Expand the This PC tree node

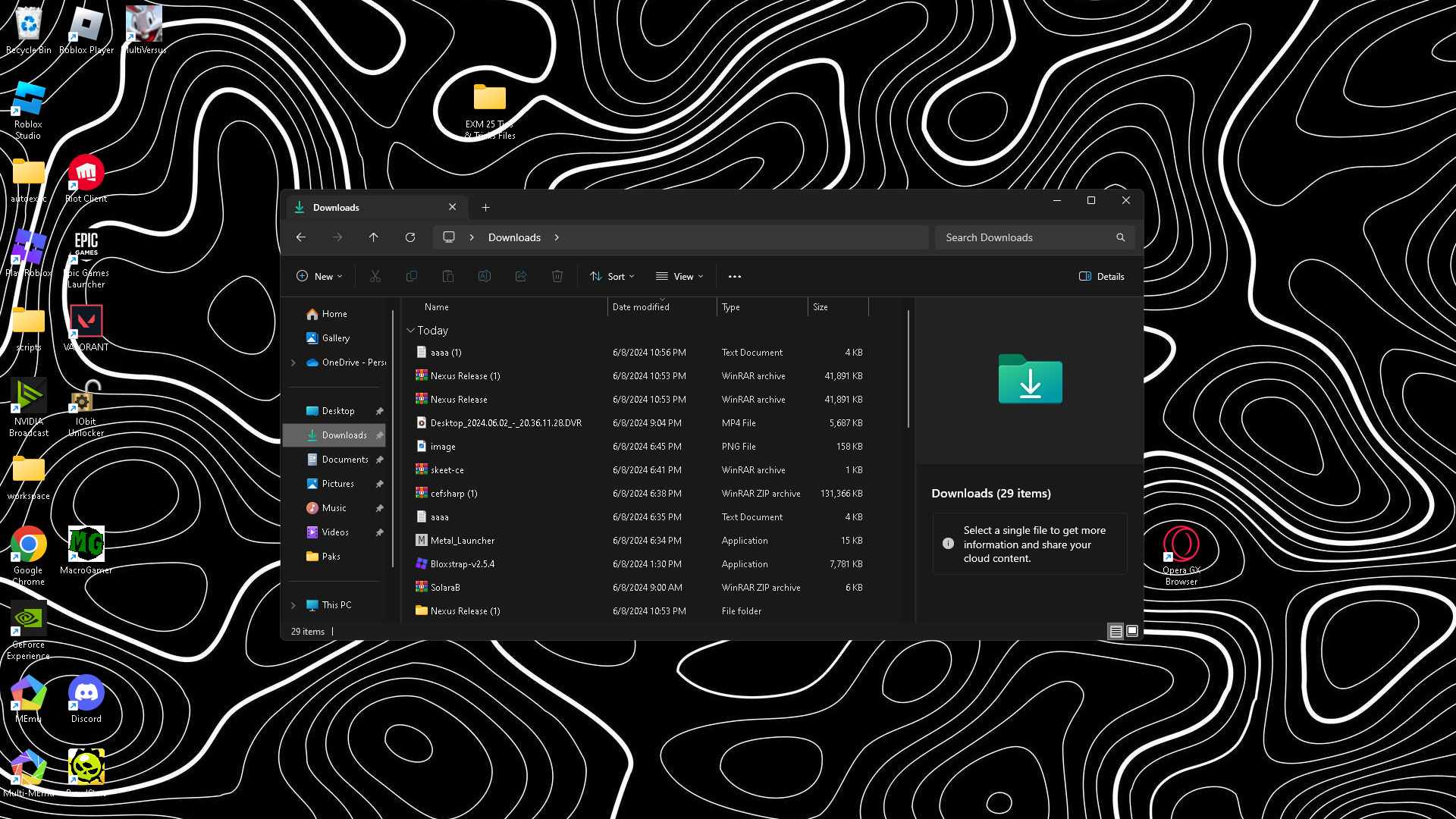coord(293,605)
